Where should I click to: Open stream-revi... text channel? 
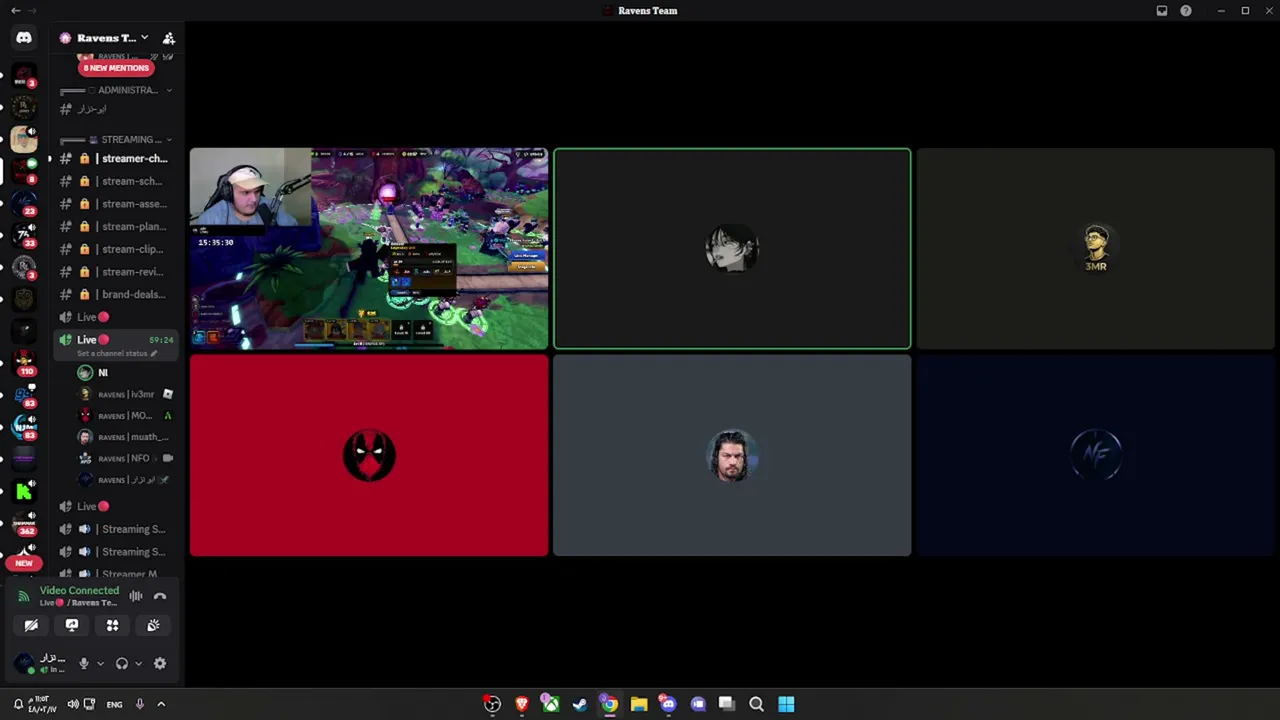[116, 272]
